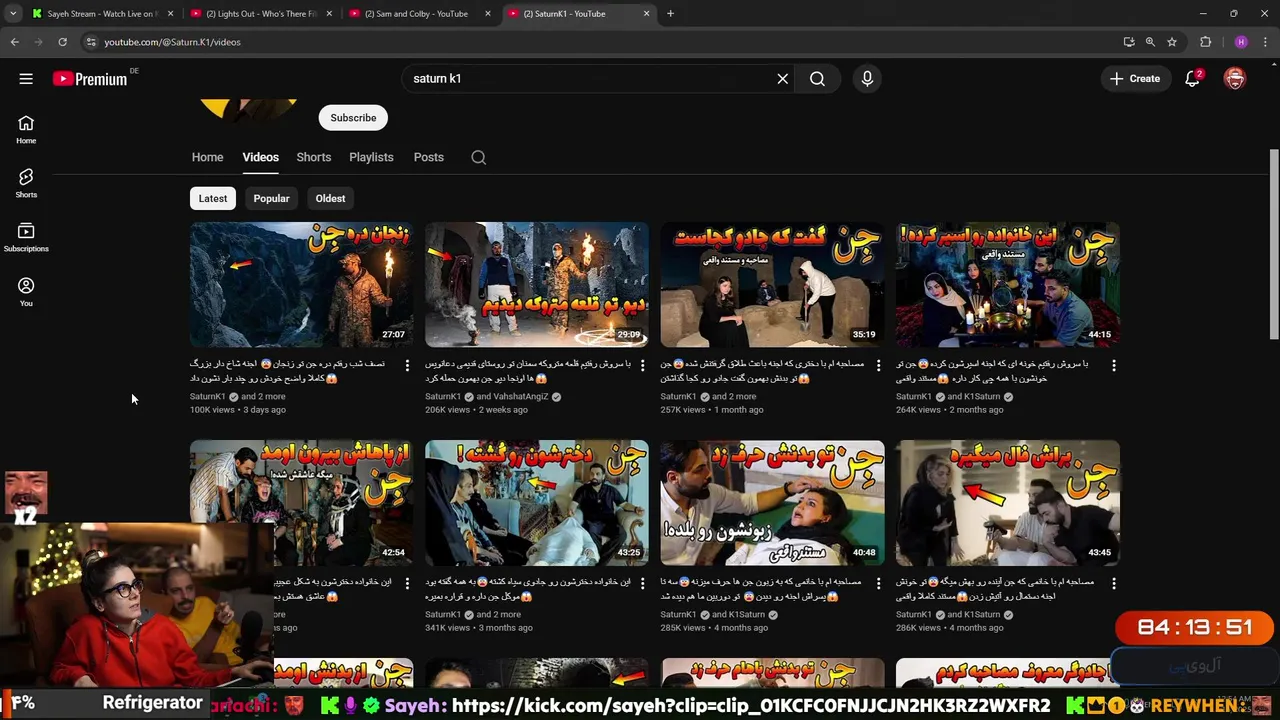1280x720 pixels.
Task: Sort videos by Latest chip
Action: [x=212, y=198]
